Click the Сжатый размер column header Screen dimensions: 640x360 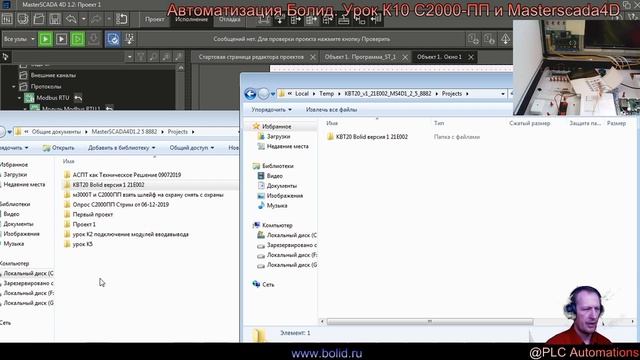[529, 123]
